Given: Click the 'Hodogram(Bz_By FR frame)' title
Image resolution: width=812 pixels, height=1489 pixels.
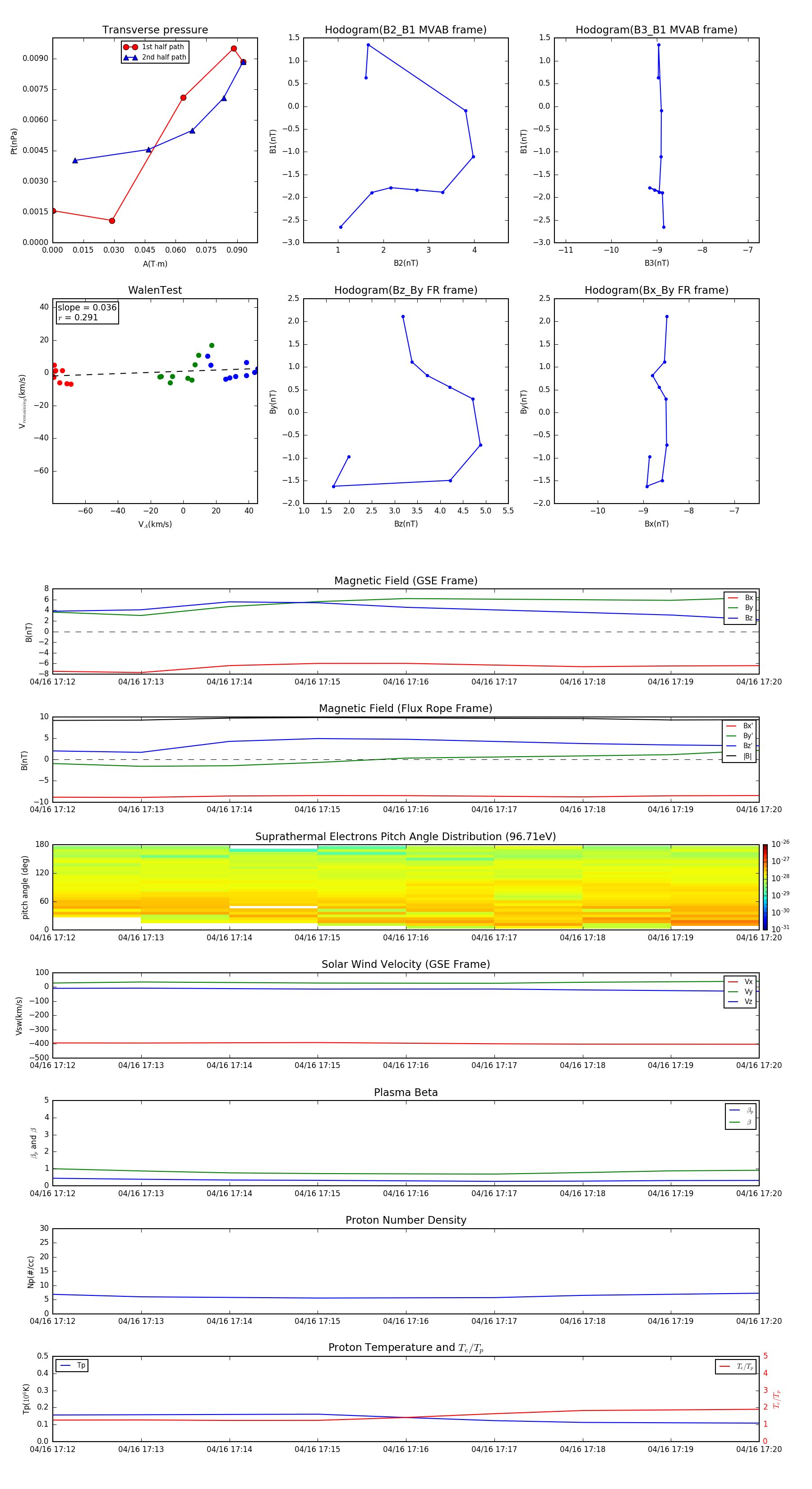Looking at the screenshot, I should [x=406, y=290].
